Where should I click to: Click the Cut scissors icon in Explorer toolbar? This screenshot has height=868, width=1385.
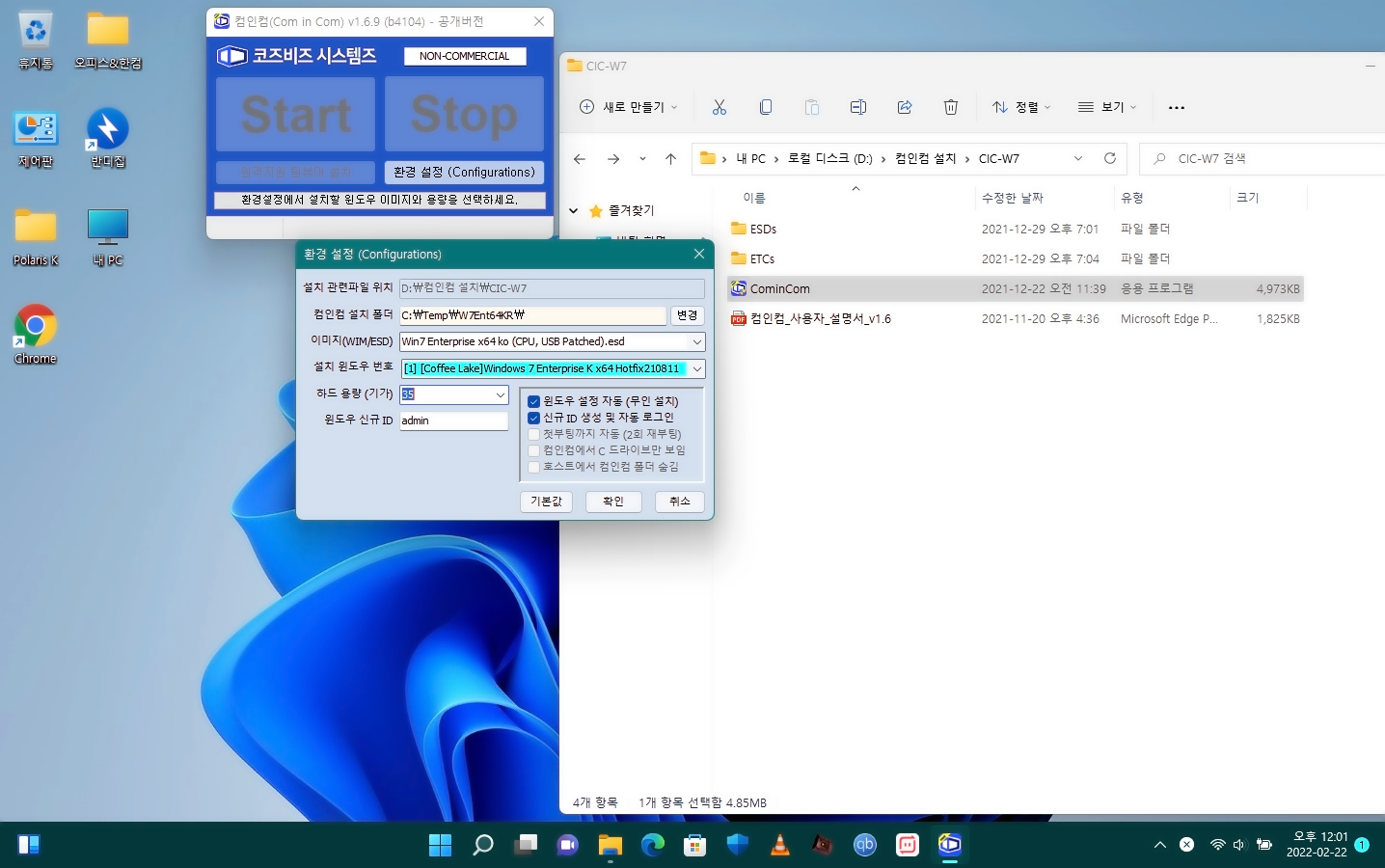[x=719, y=107]
